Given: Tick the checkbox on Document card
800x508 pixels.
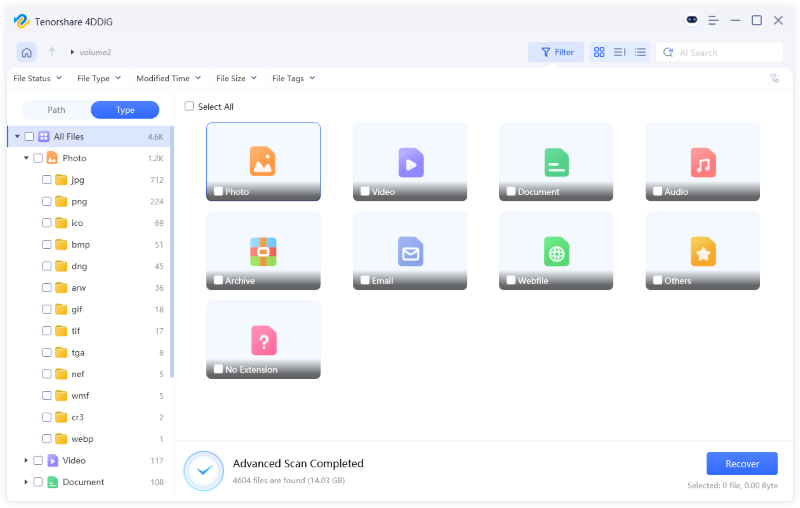Looking at the screenshot, I should (511, 191).
